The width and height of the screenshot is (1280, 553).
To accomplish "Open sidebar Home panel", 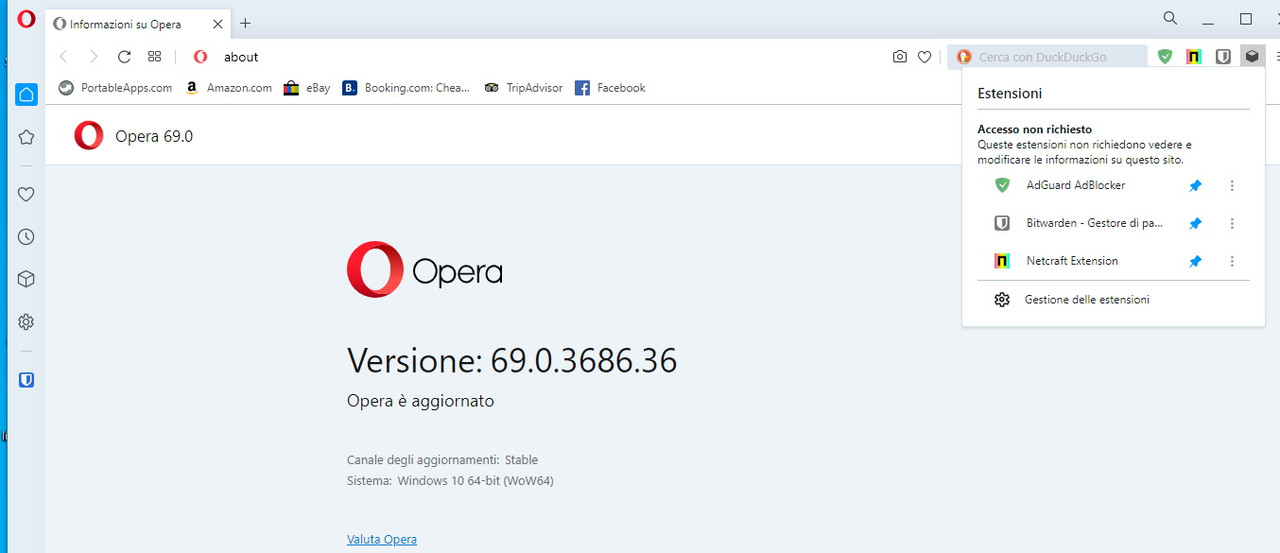I will 26,95.
